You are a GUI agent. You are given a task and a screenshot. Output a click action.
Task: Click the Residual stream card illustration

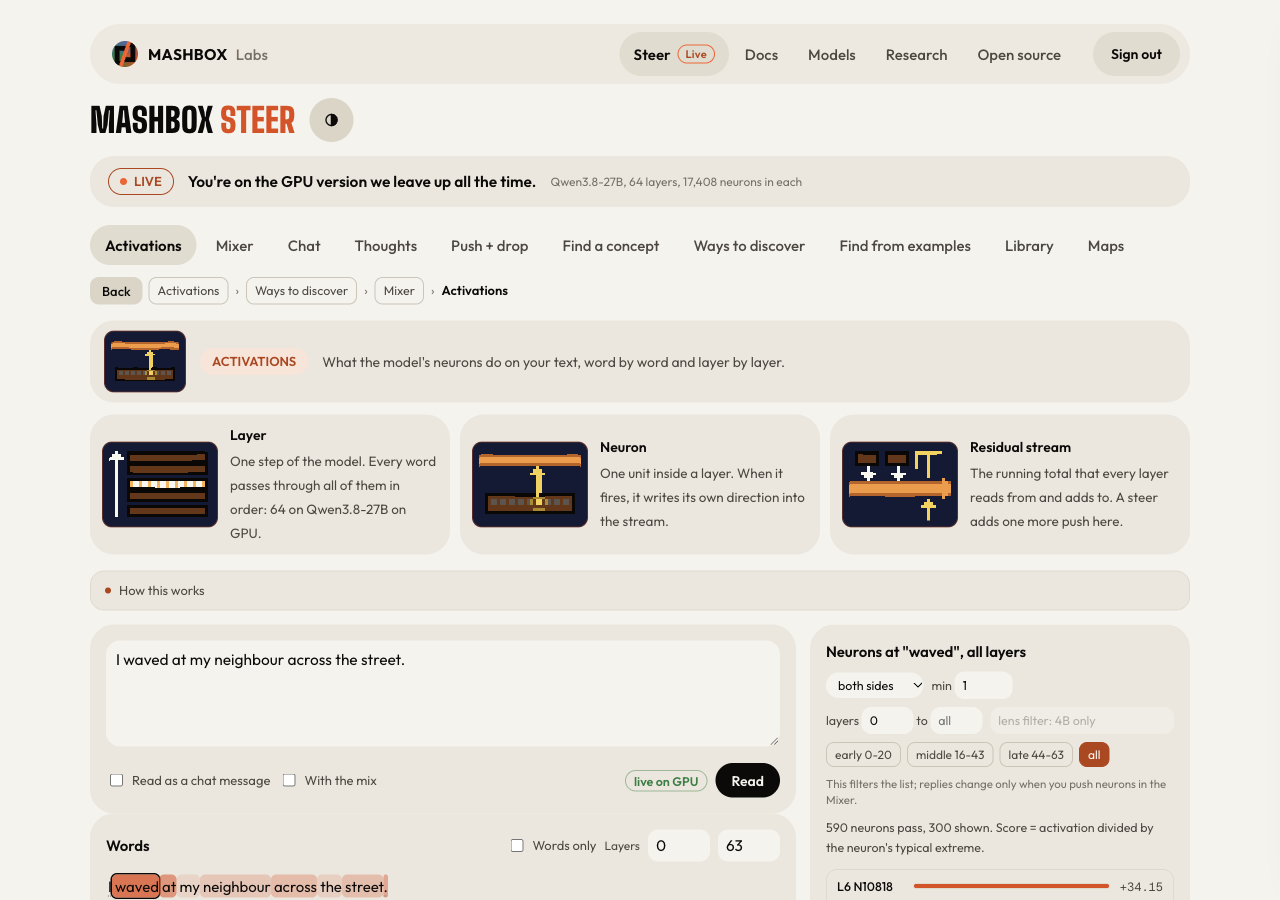pos(900,484)
